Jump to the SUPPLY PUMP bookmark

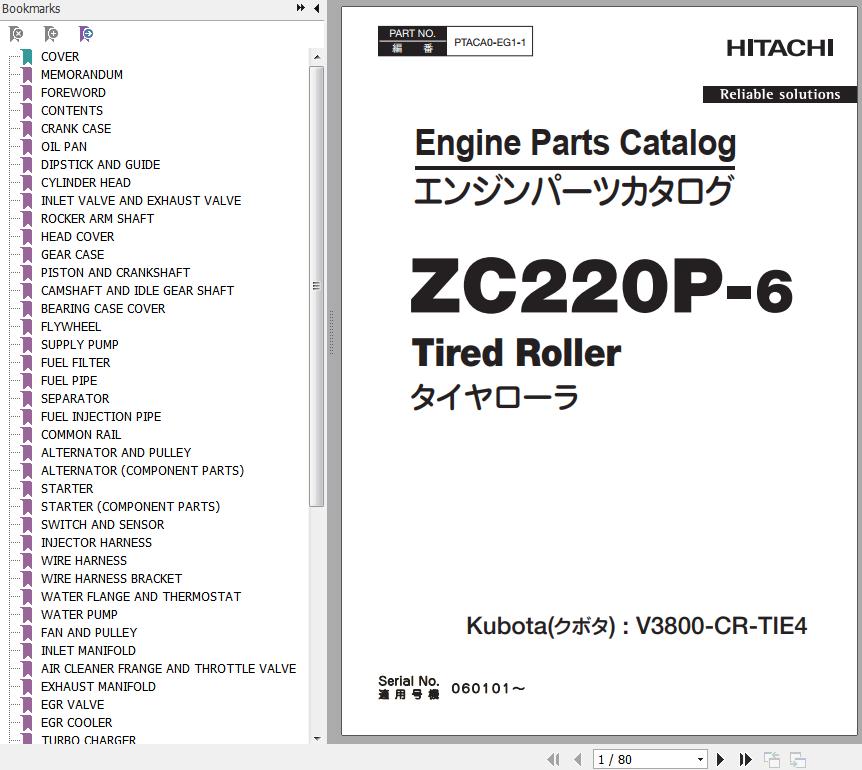(x=80, y=345)
